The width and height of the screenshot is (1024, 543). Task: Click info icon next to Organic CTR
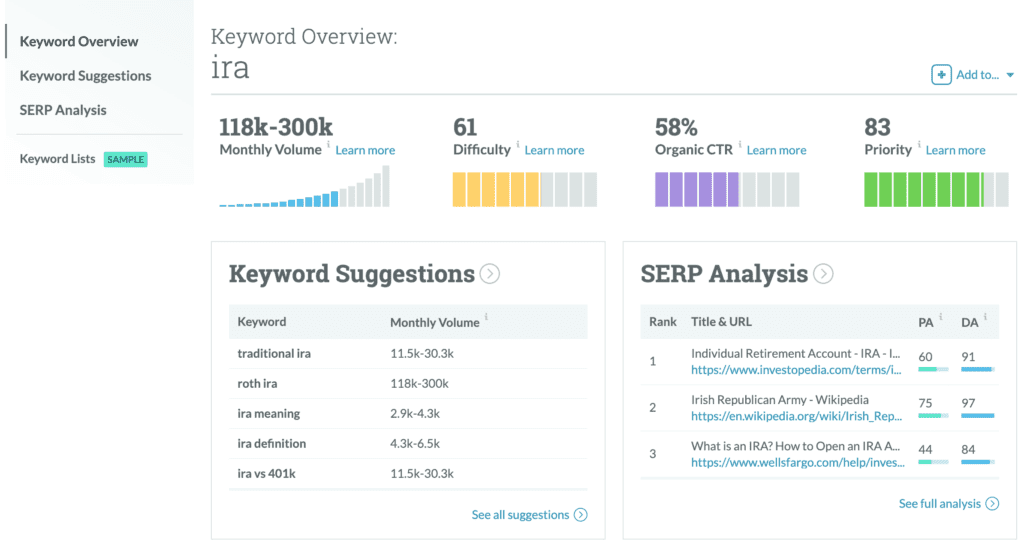pyautogui.click(x=739, y=144)
